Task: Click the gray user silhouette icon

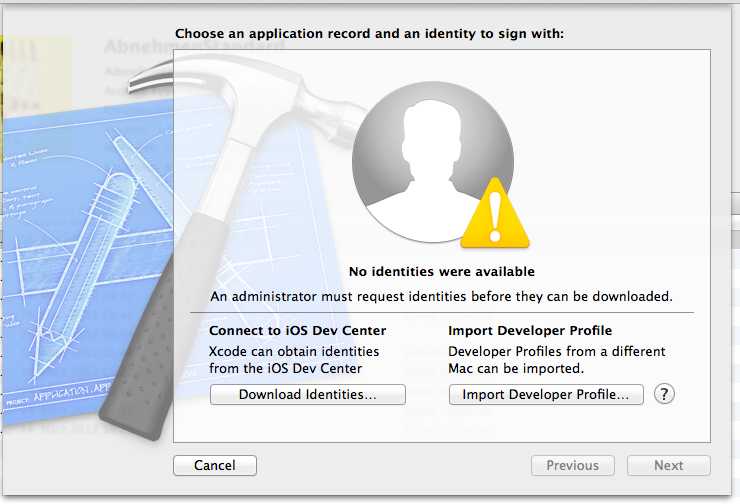Action: click(x=433, y=162)
